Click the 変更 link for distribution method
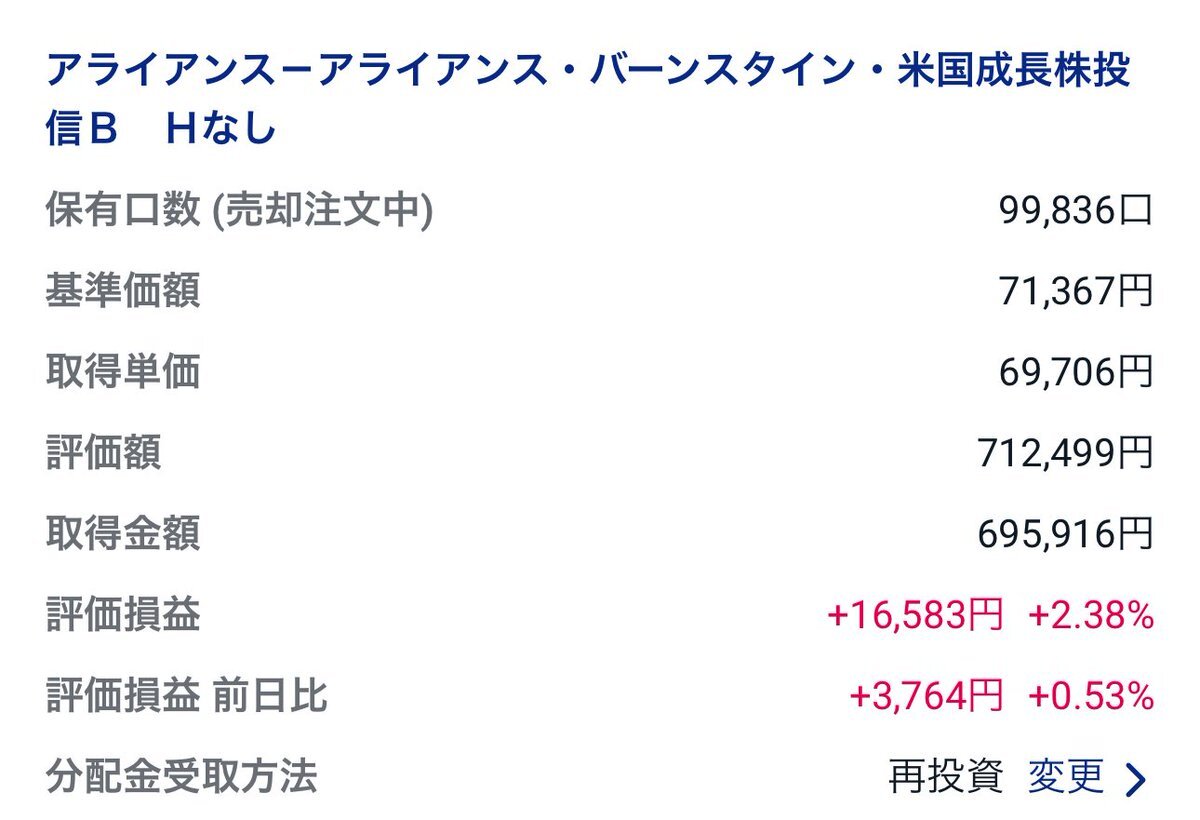 pyautogui.click(x=1066, y=777)
